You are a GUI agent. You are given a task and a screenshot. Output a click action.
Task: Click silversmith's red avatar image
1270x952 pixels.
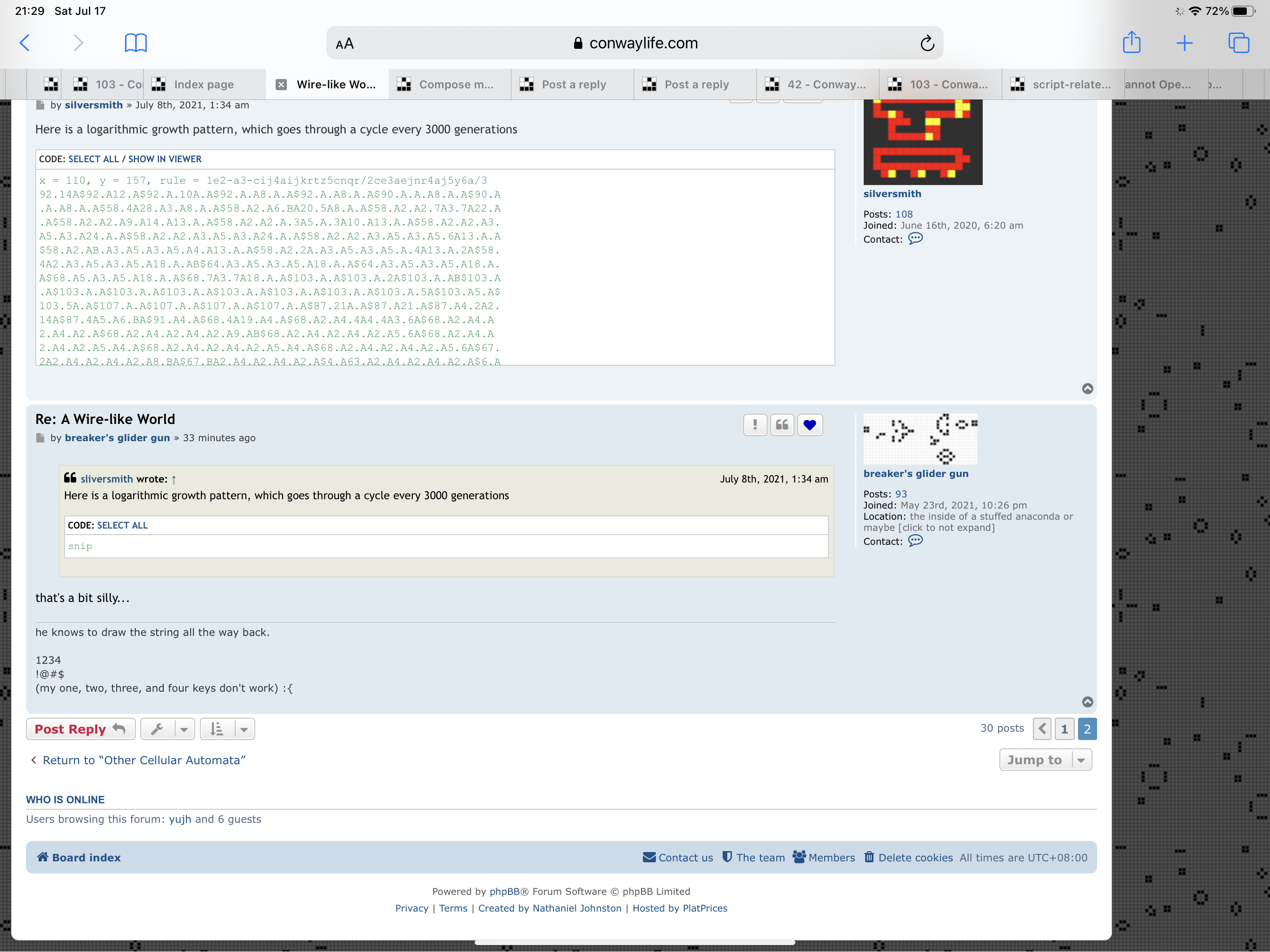pyautogui.click(x=923, y=142)
